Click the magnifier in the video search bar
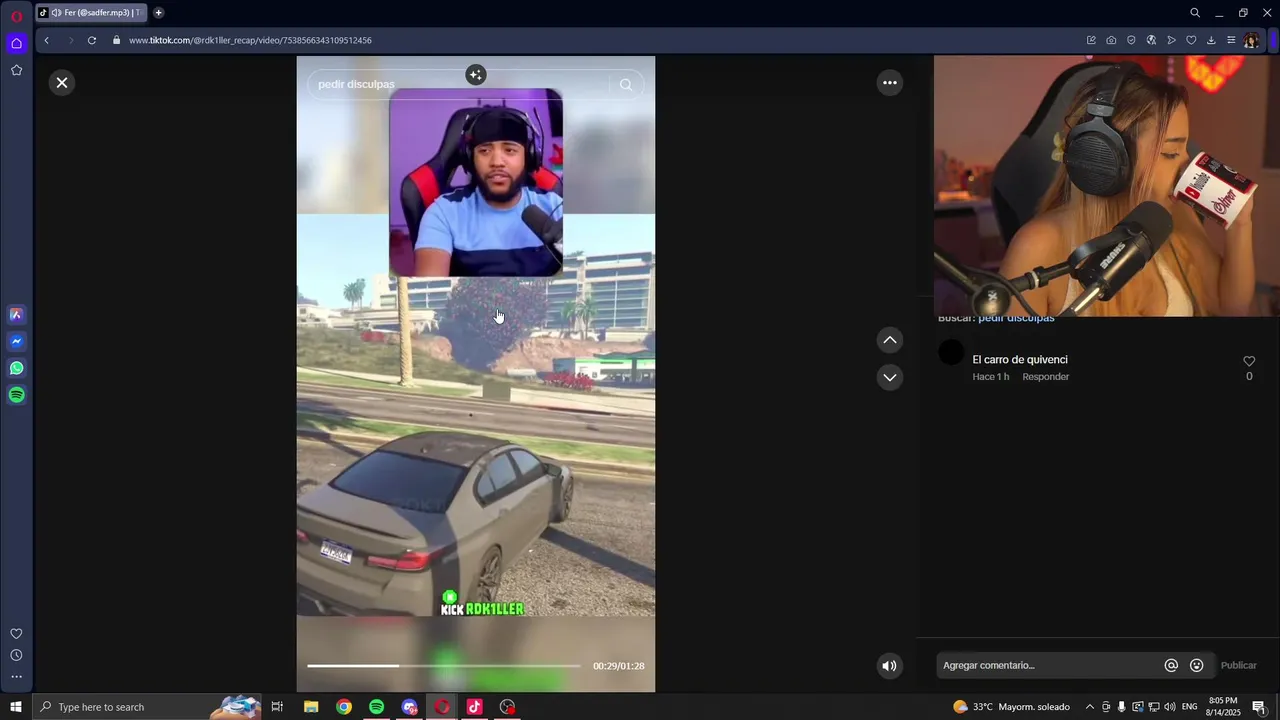Viewport: 1280px width, 720px height. click(x=626, y=85)
